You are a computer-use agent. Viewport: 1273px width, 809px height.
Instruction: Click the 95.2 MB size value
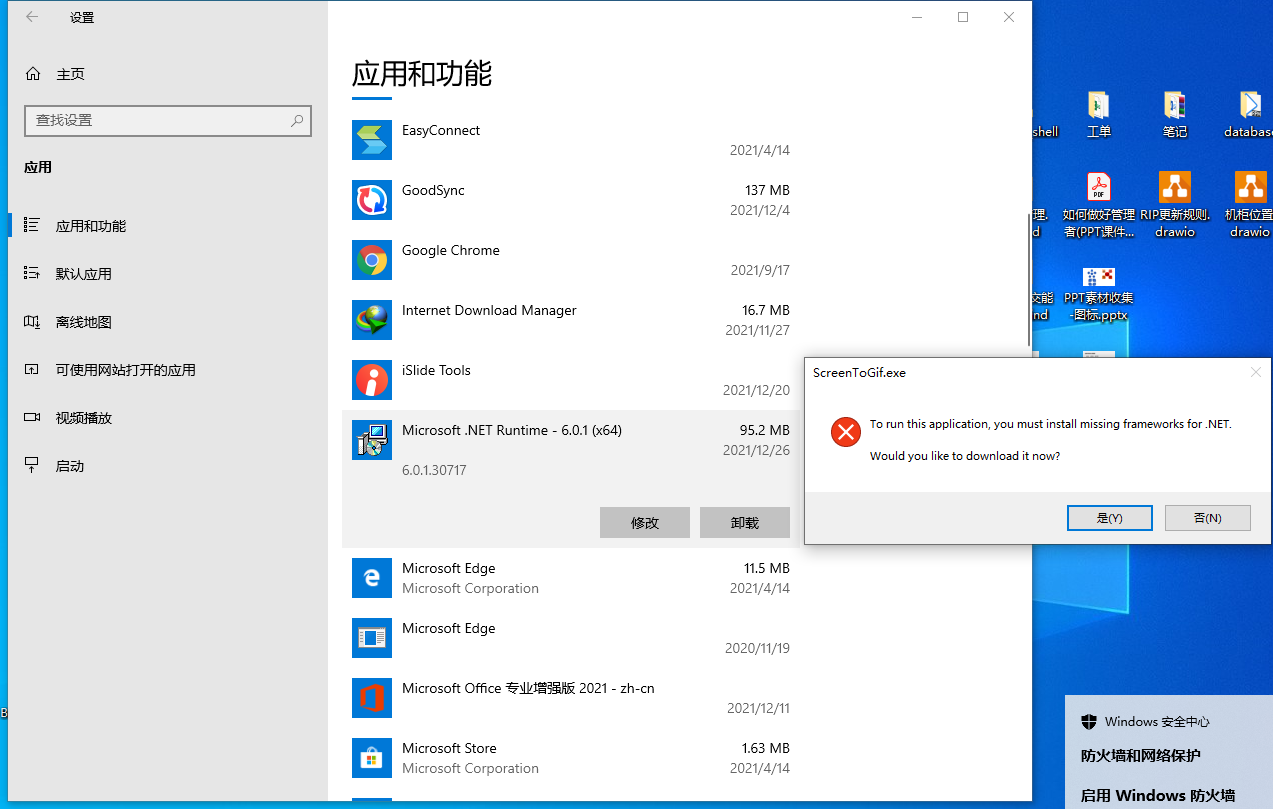[765, 430]
